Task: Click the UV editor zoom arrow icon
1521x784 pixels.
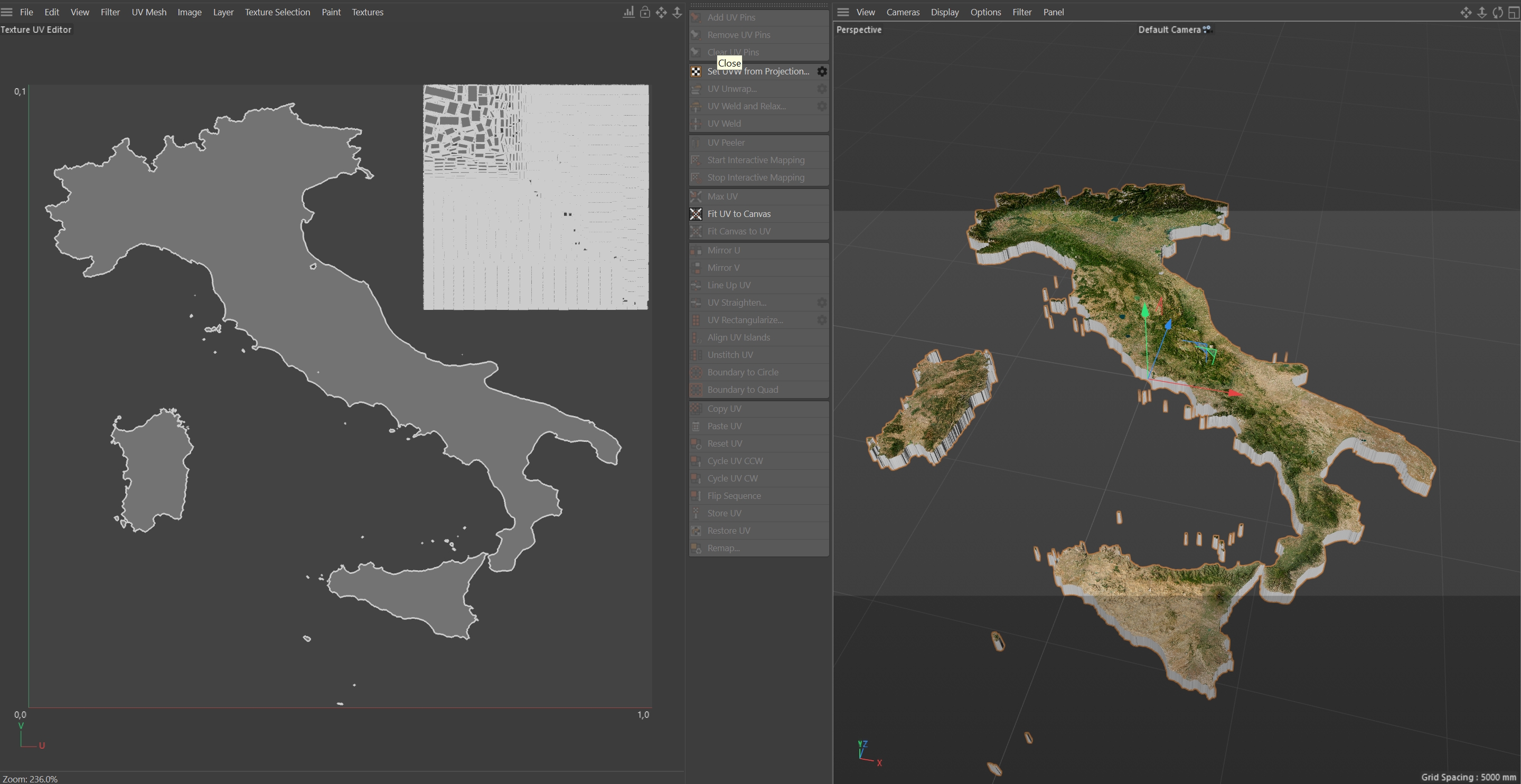Action: point(677,12)
